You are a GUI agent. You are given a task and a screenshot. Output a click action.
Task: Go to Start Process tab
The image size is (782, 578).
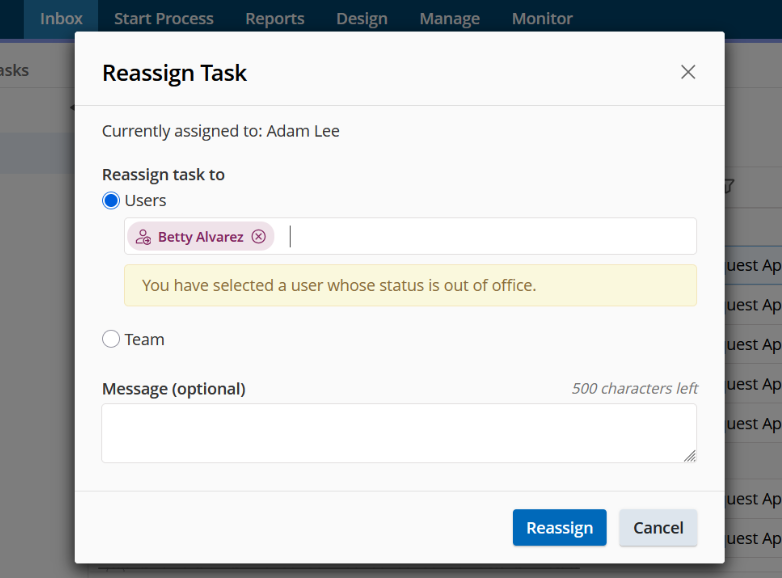click(x=164, y=19)
